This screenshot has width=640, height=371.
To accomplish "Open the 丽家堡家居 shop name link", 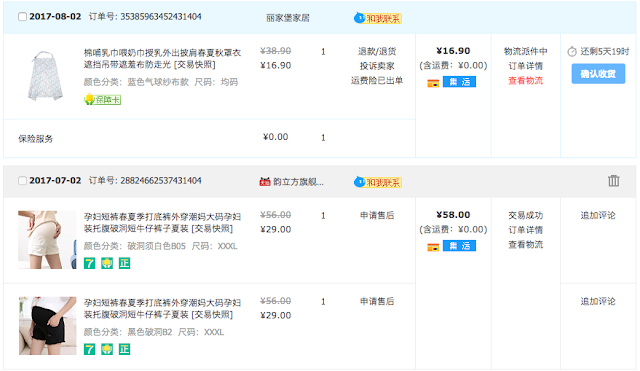I will point(288,18).
